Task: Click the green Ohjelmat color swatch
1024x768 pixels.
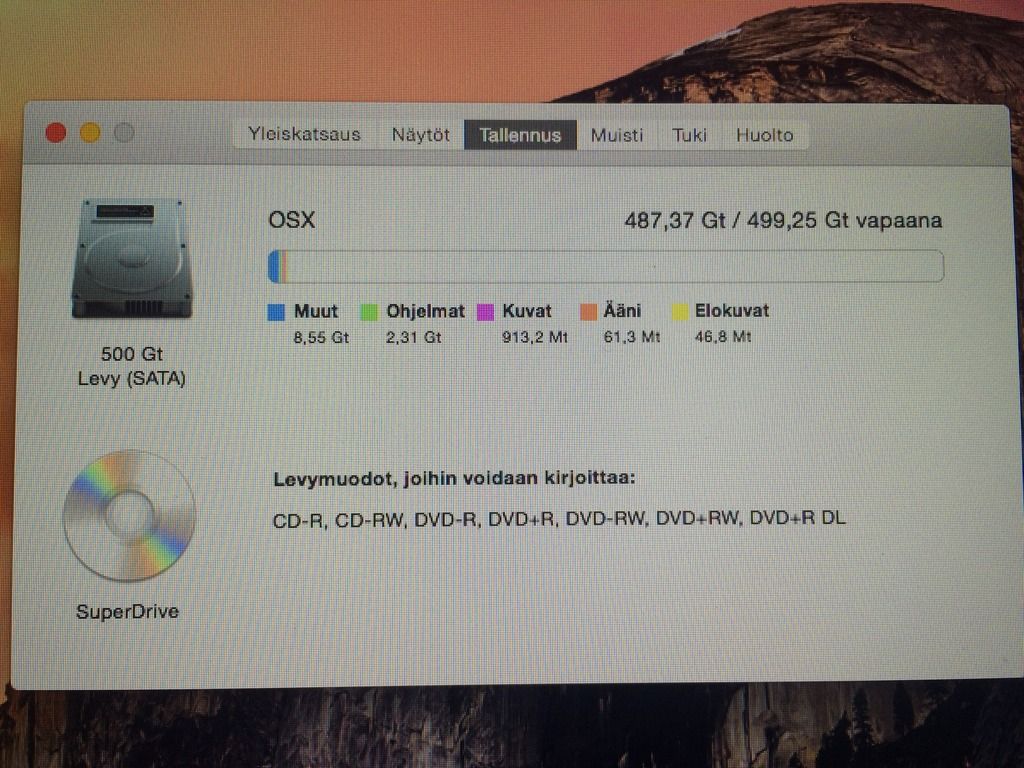Action: click(x=369, y=312)
